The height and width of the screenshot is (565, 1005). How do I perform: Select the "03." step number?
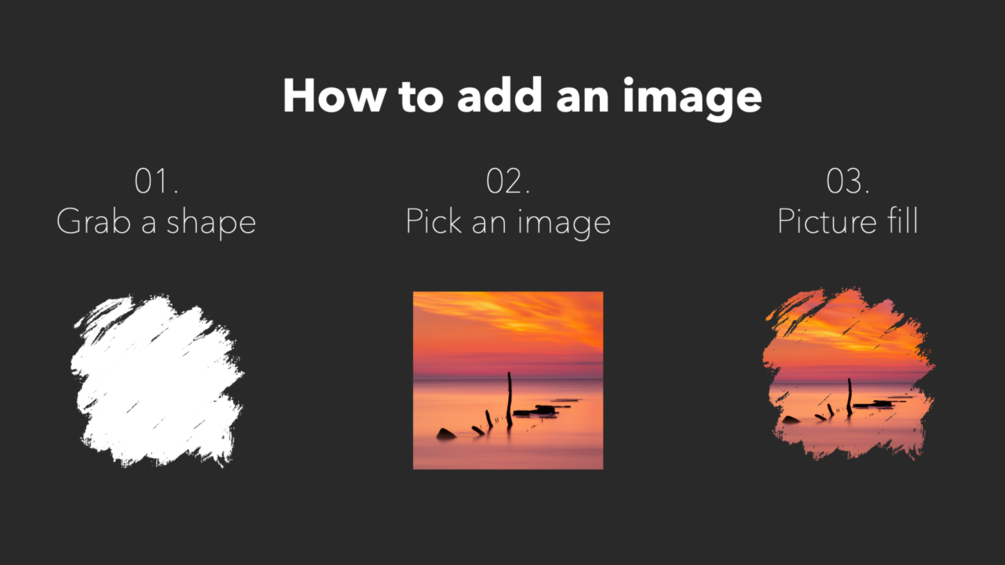(848, 182)
